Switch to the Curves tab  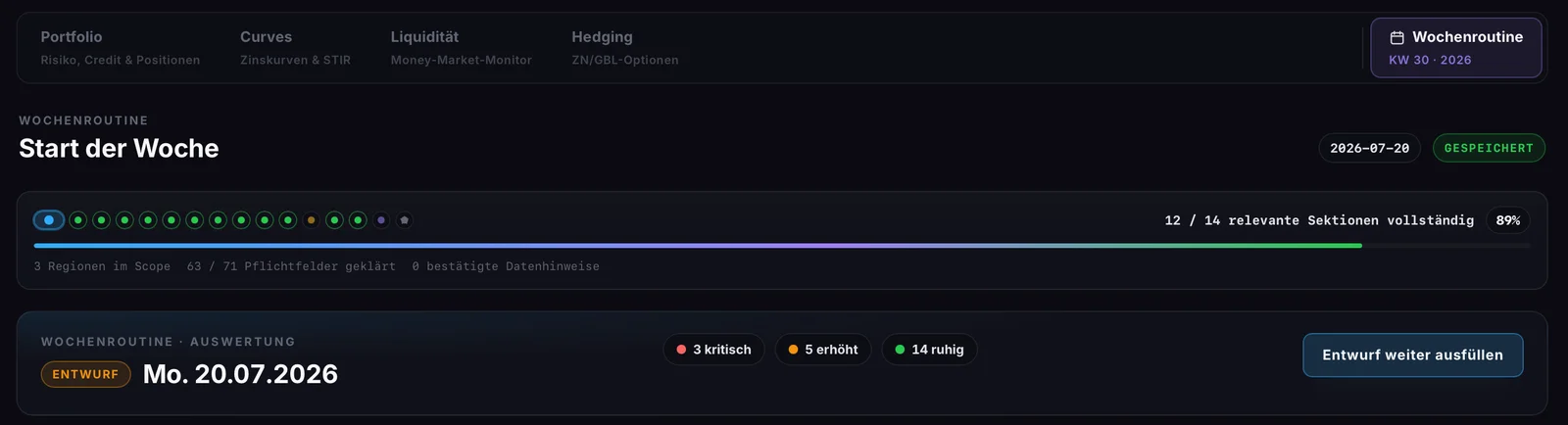(295, 48)
